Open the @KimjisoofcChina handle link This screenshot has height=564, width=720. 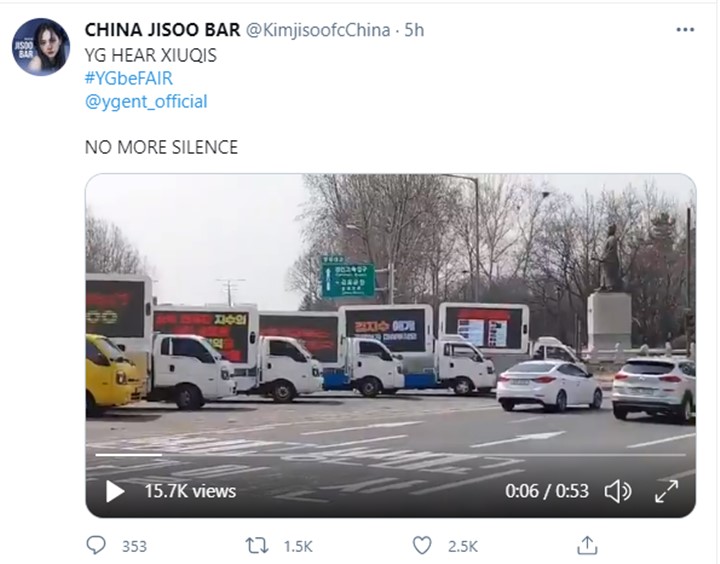[x=318, y=30]
